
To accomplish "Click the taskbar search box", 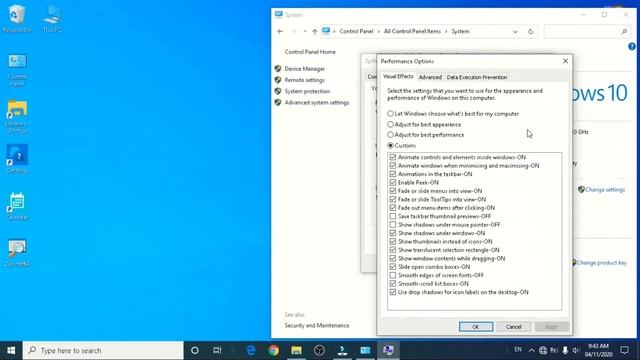I will pyautogui.click(x=103, y=350).
